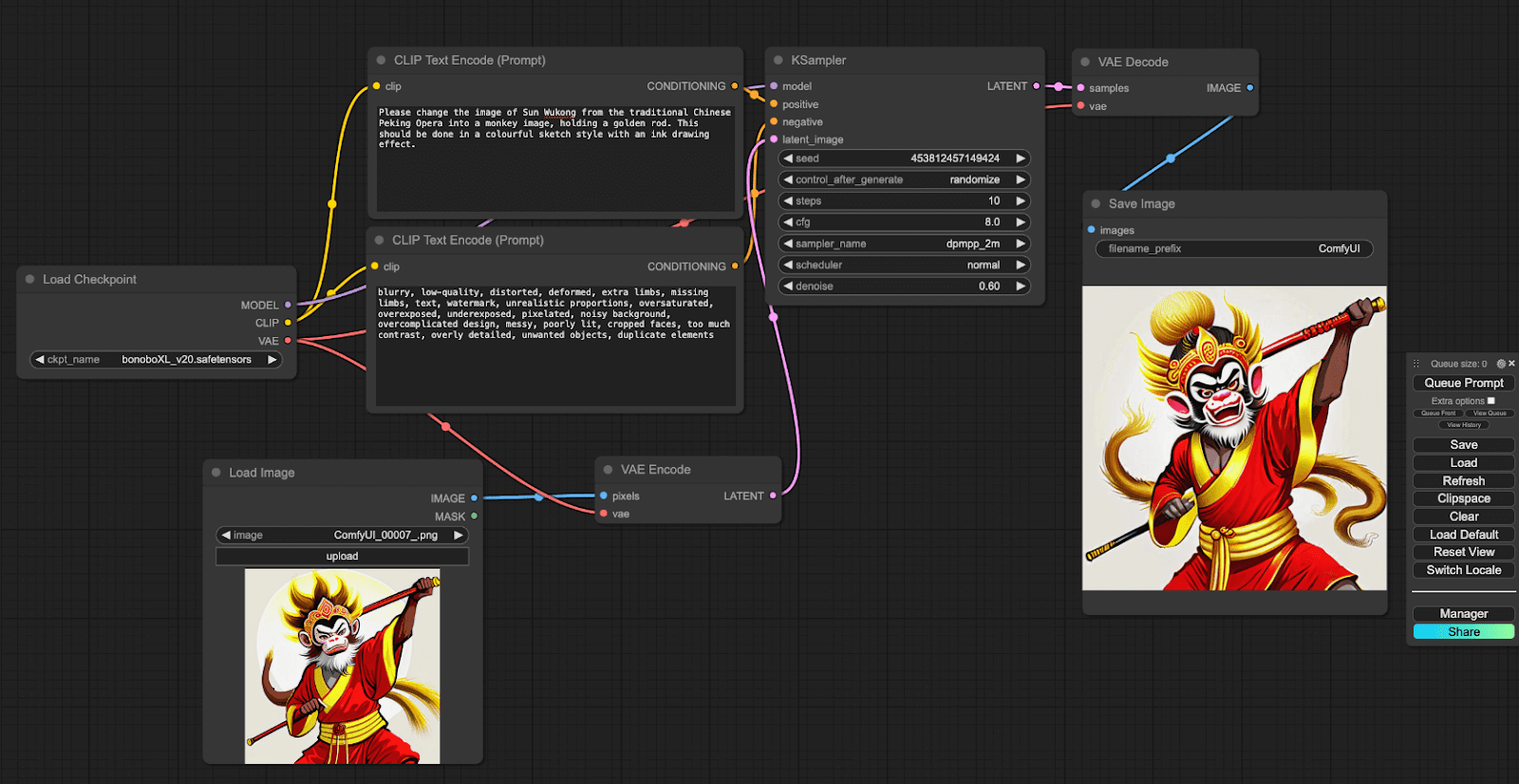Click the Load Image MASK output port

pos(474,516)
